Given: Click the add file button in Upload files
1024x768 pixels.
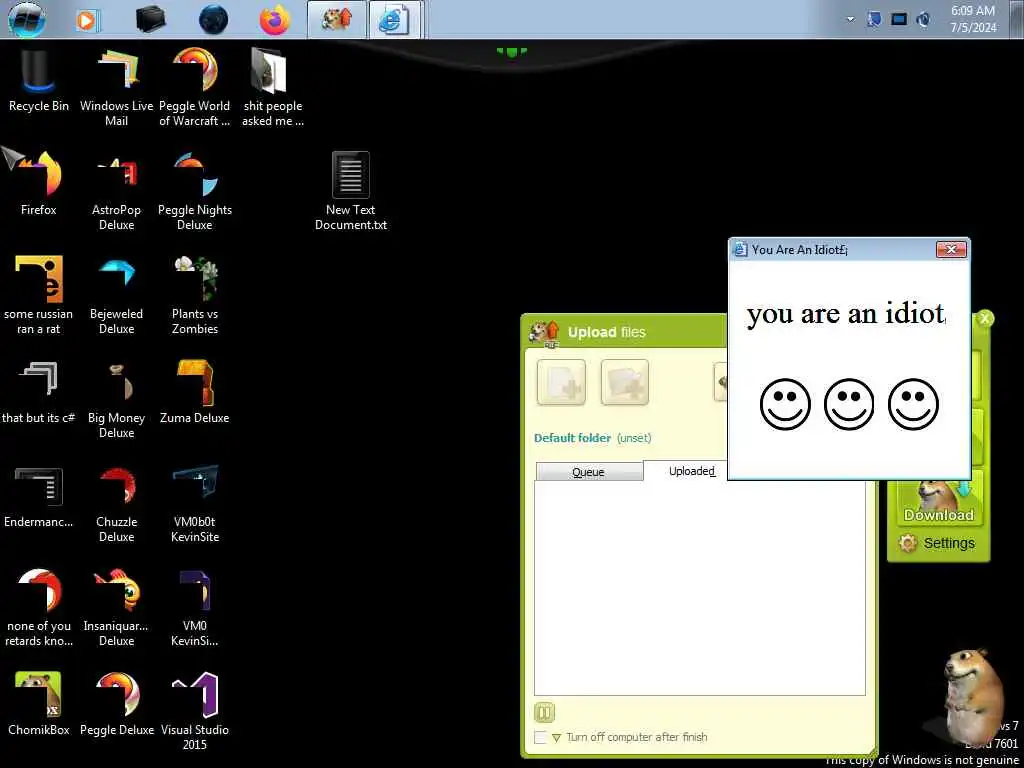Looking at the screenshot, I should tap(561, 382).
